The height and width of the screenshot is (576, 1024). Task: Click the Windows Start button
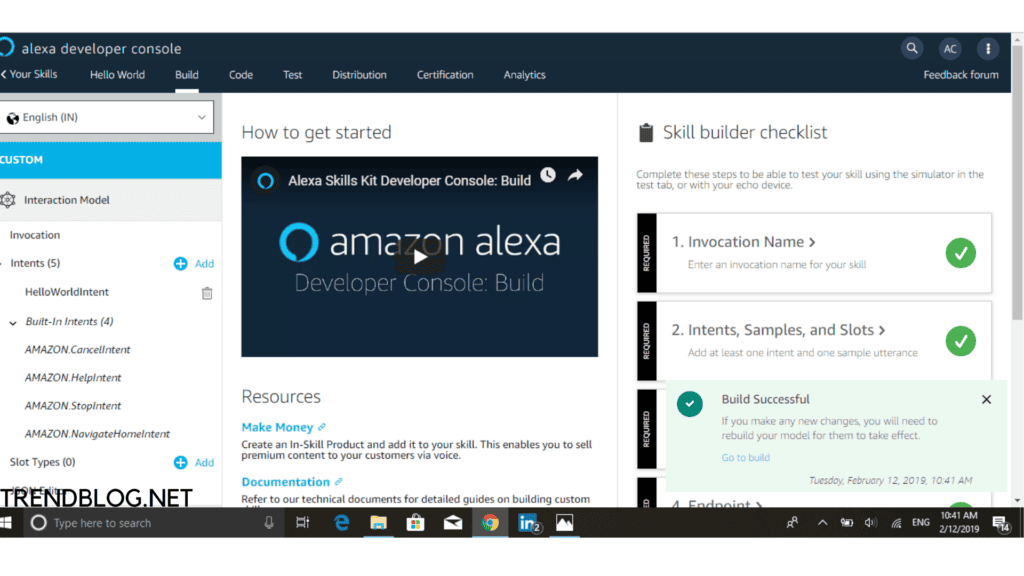pyautogui.click(x=6, y=523)
